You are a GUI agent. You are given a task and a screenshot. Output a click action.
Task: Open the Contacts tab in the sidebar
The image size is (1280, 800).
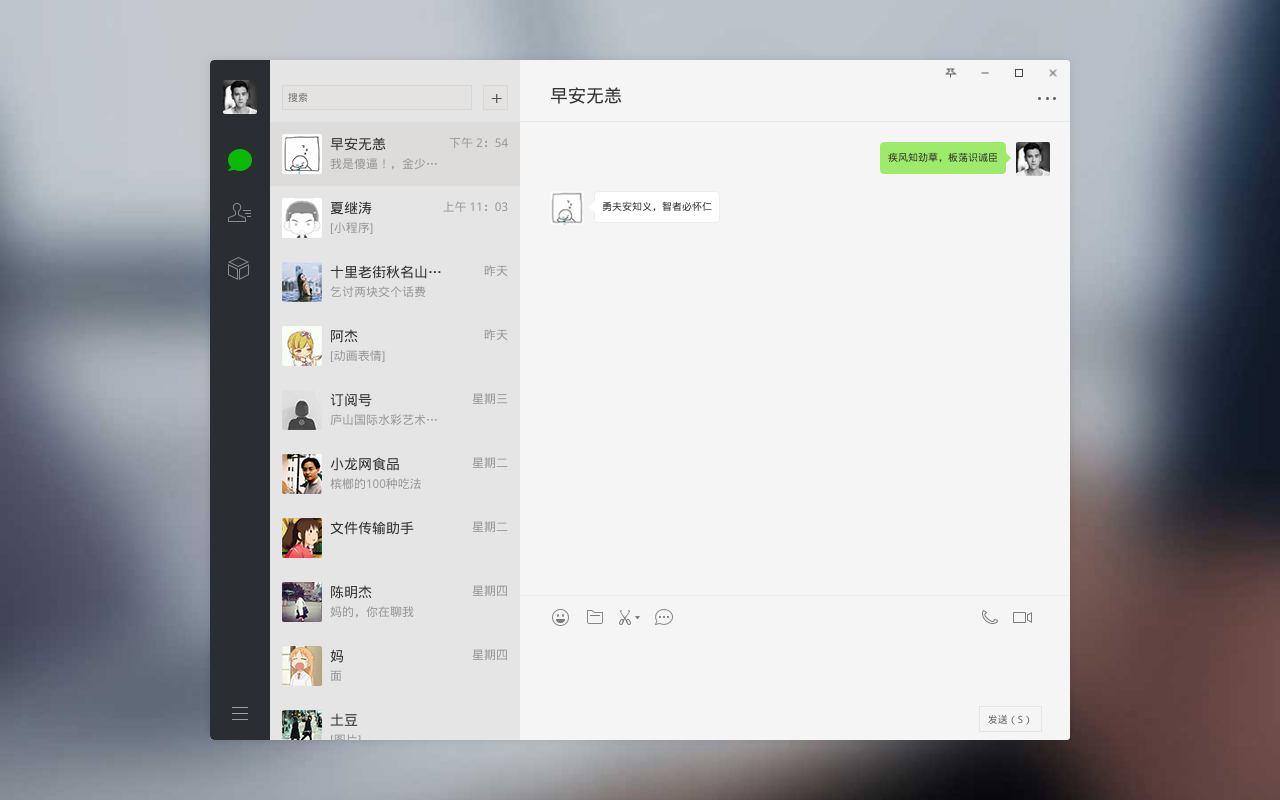(x=239, y=212)
